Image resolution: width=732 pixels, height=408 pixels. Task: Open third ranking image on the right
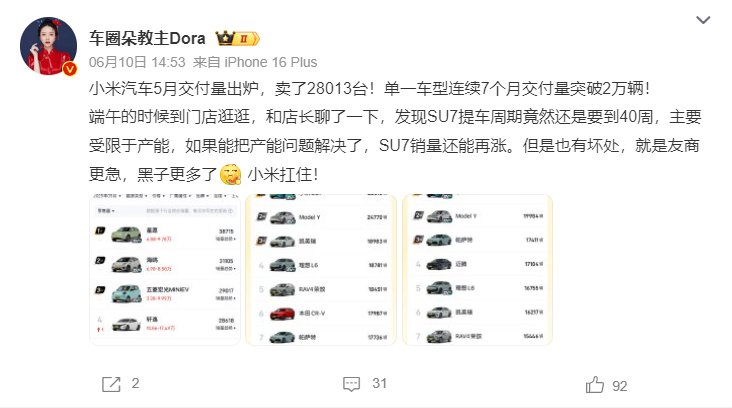tap(478, 270)
